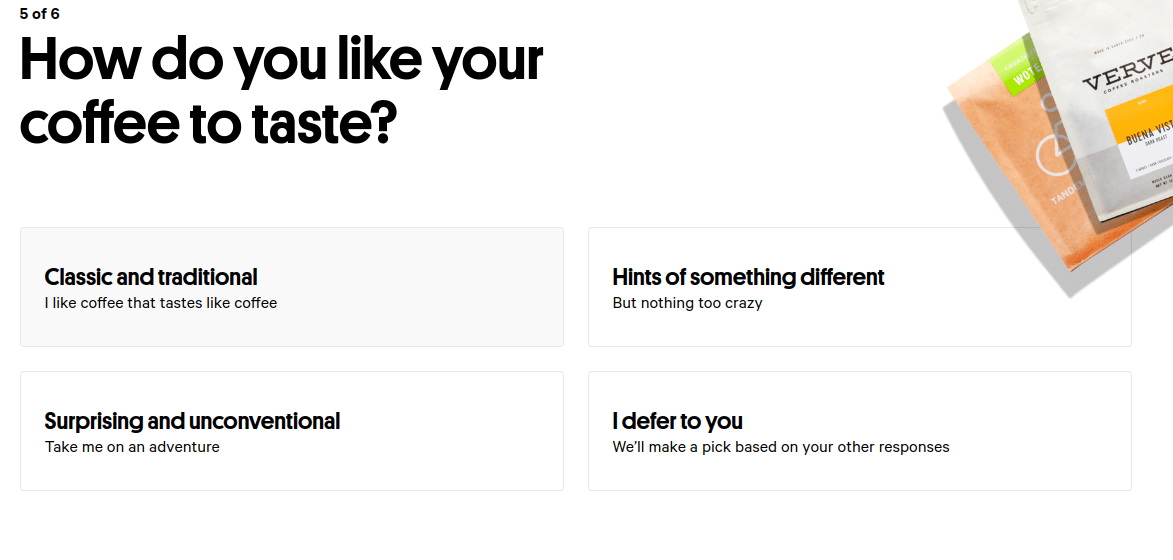The height and width of the screenshot is (560, 1173).
Task: Click the Classic and traditional title text
Action: pos(151,277)
